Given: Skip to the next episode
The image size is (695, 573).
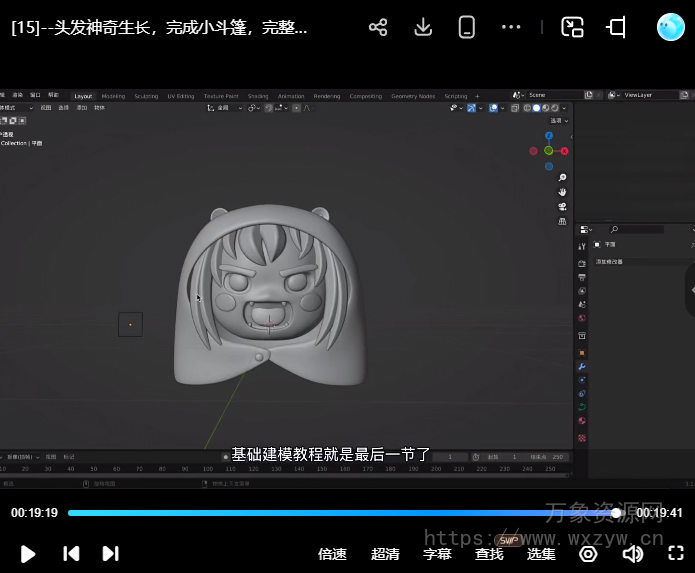Looking at the screenshot, I should tap(111, 553).
